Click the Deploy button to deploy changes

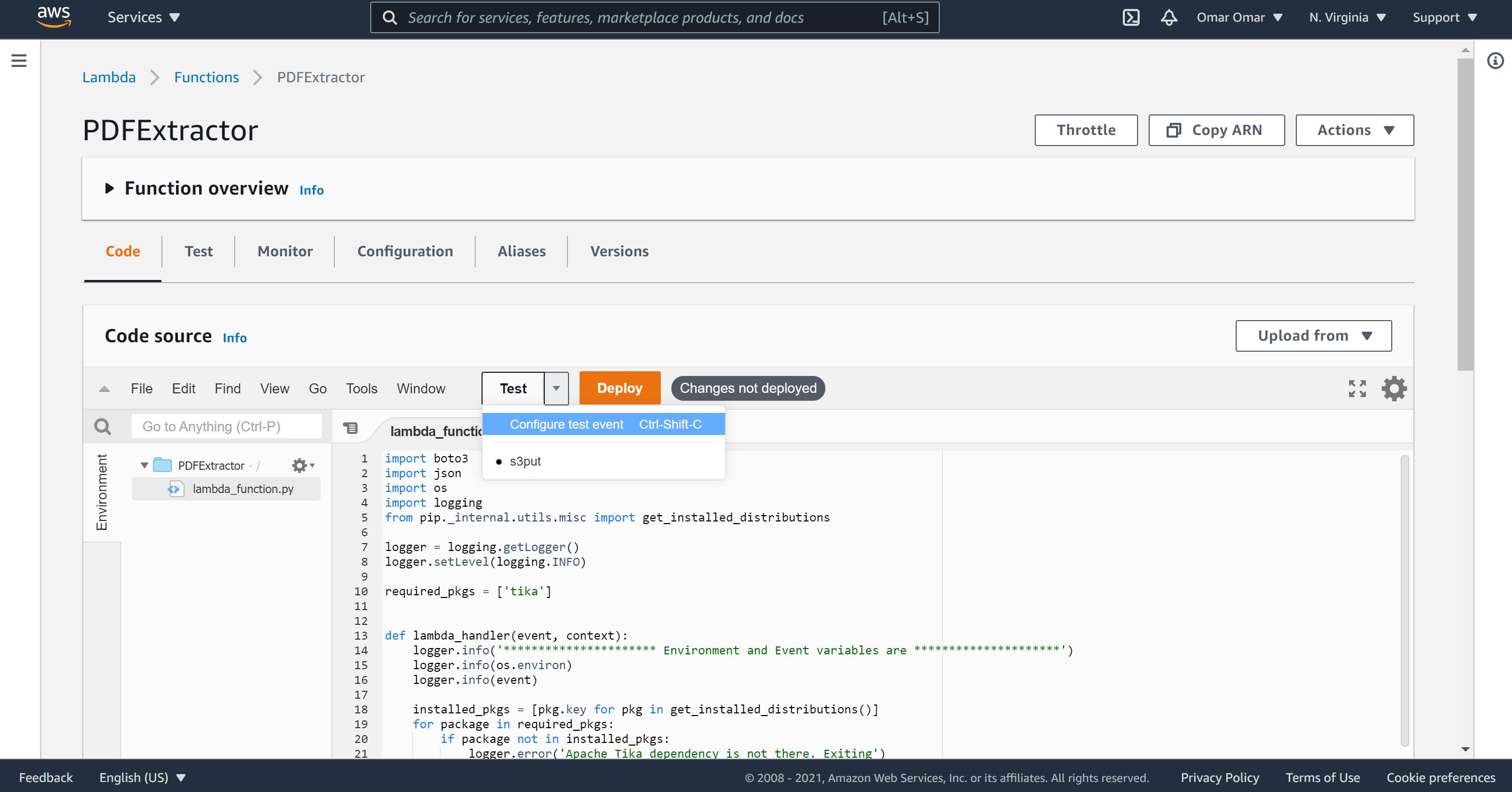(x=619, y=388)
